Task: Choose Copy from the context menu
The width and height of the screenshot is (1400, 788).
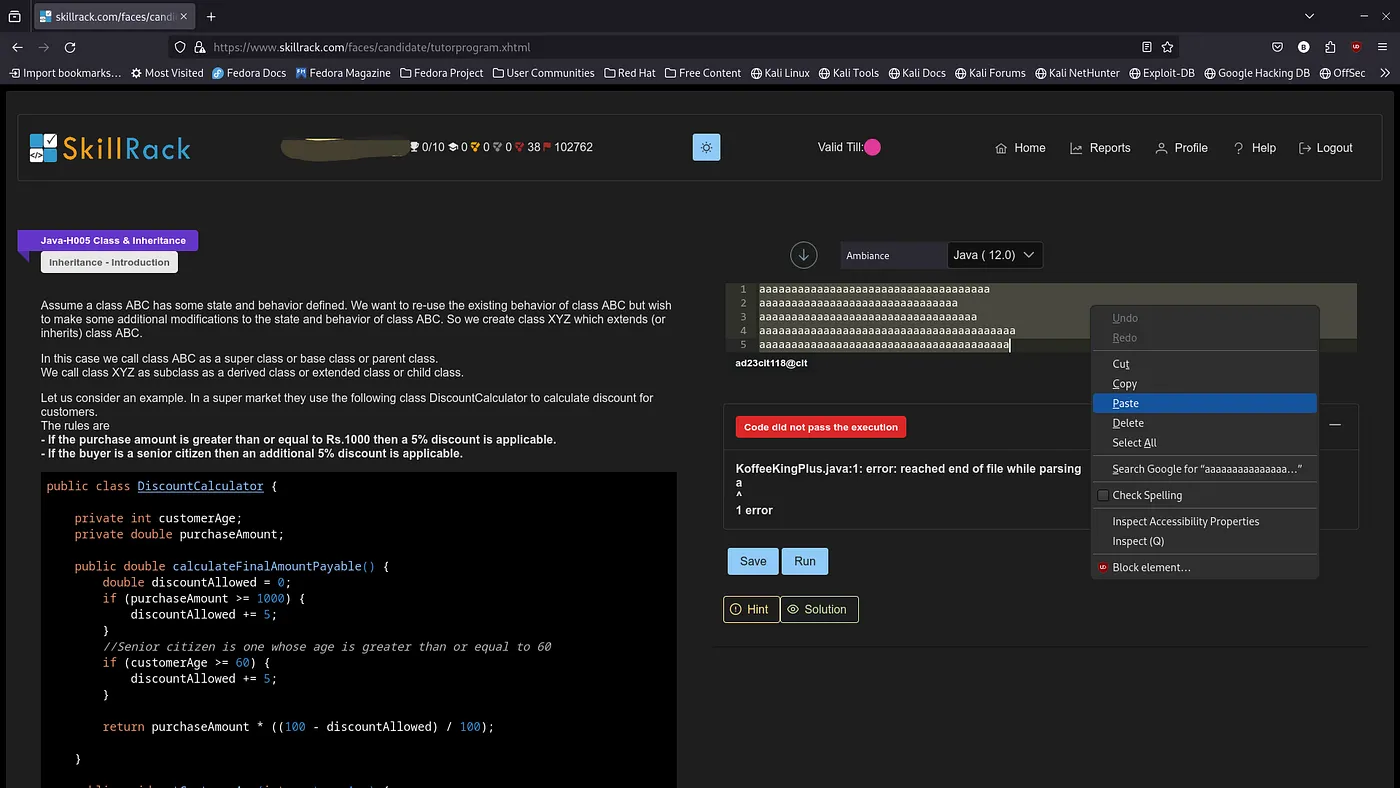Action: pyautogui.click(x=1204, y=384)
